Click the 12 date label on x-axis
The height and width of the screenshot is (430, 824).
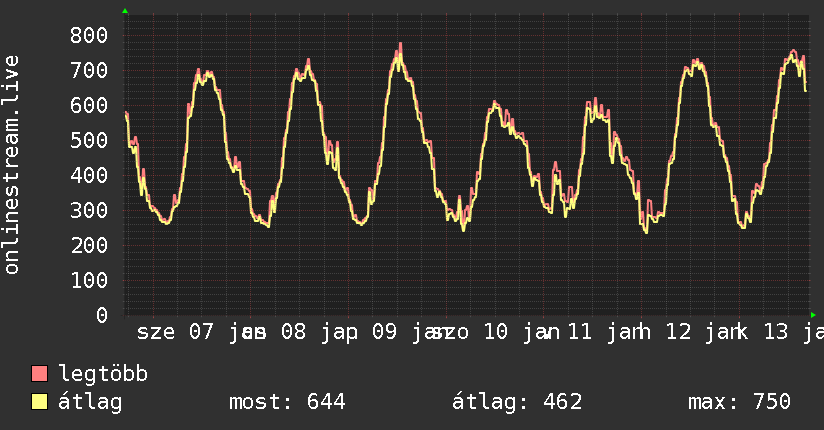click(x=678, y=332)
